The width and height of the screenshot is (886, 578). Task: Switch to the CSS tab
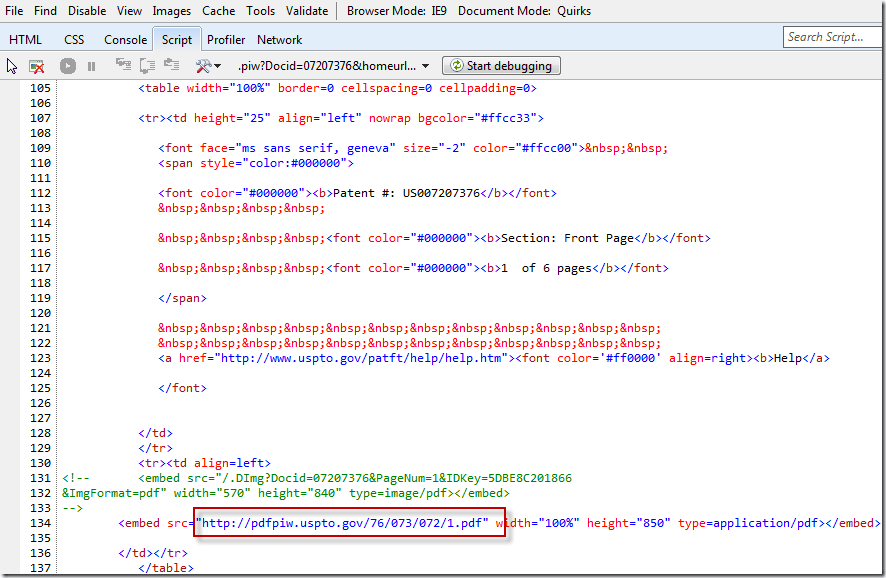tap(74, 40)
